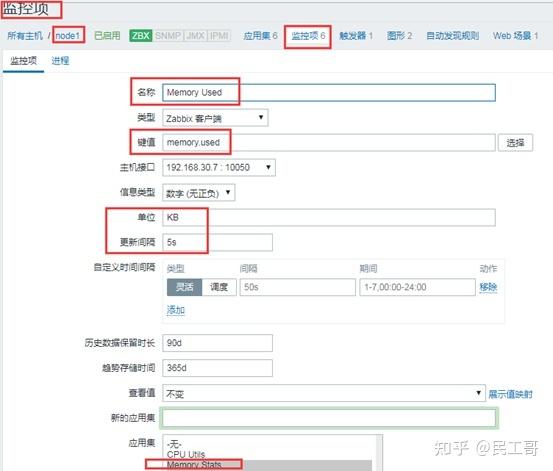
Task: Click the 趋势存储时间 field with 365d
Action: coord(217,368)
